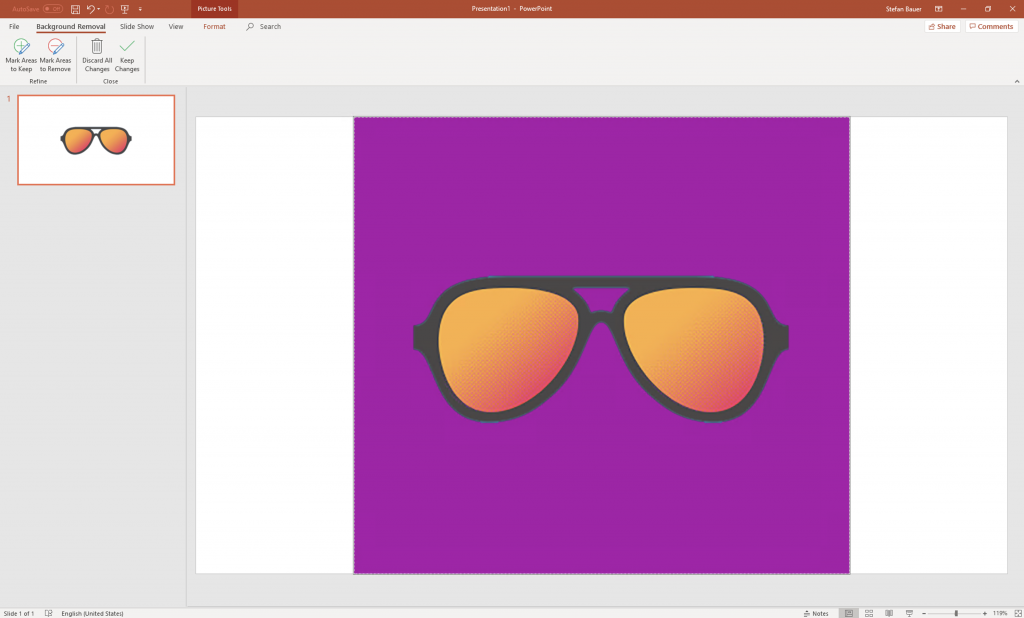This screenshot has width=1024, height=618.
Task: Click the Search box
Action: pos(264,27)
